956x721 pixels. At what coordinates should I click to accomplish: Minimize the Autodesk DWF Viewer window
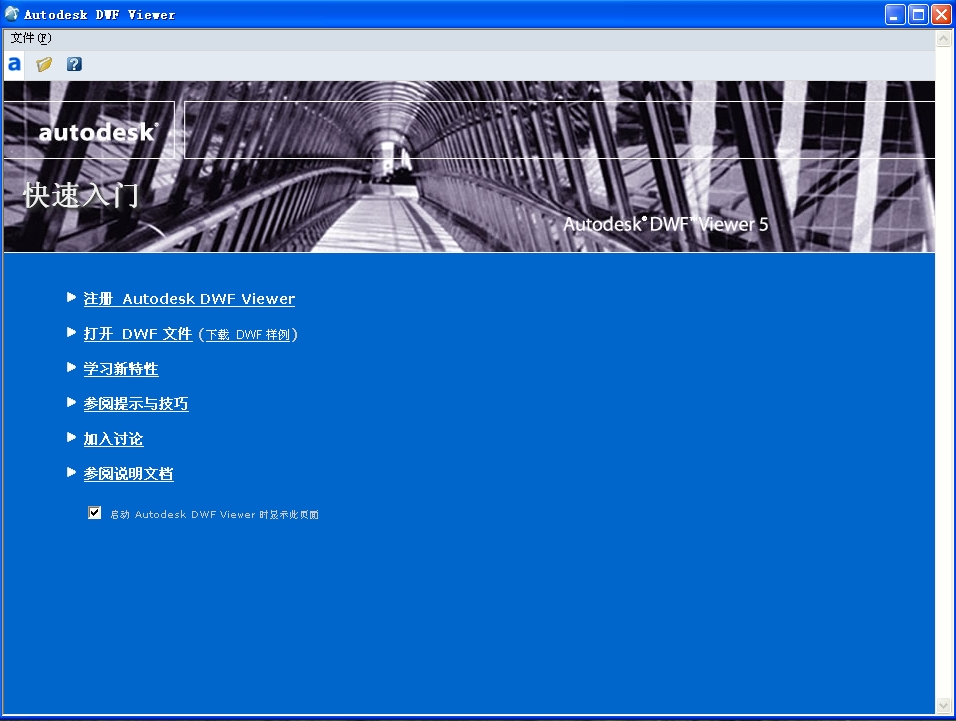coord(895,14)
